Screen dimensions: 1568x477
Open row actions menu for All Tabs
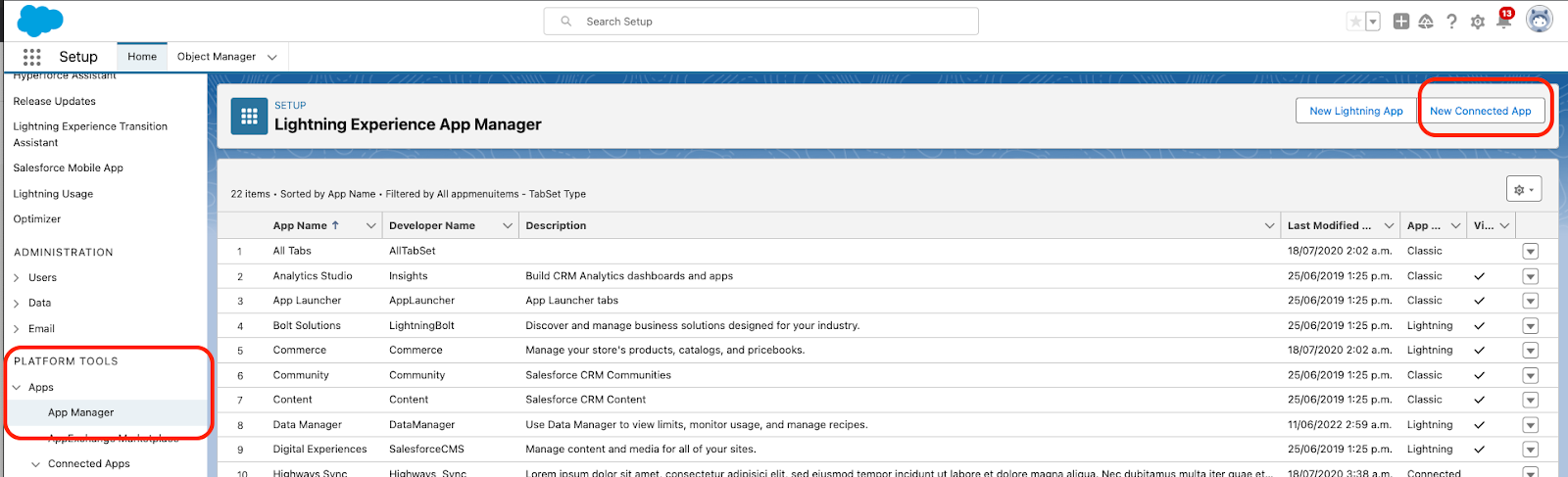coord(1530,252)
